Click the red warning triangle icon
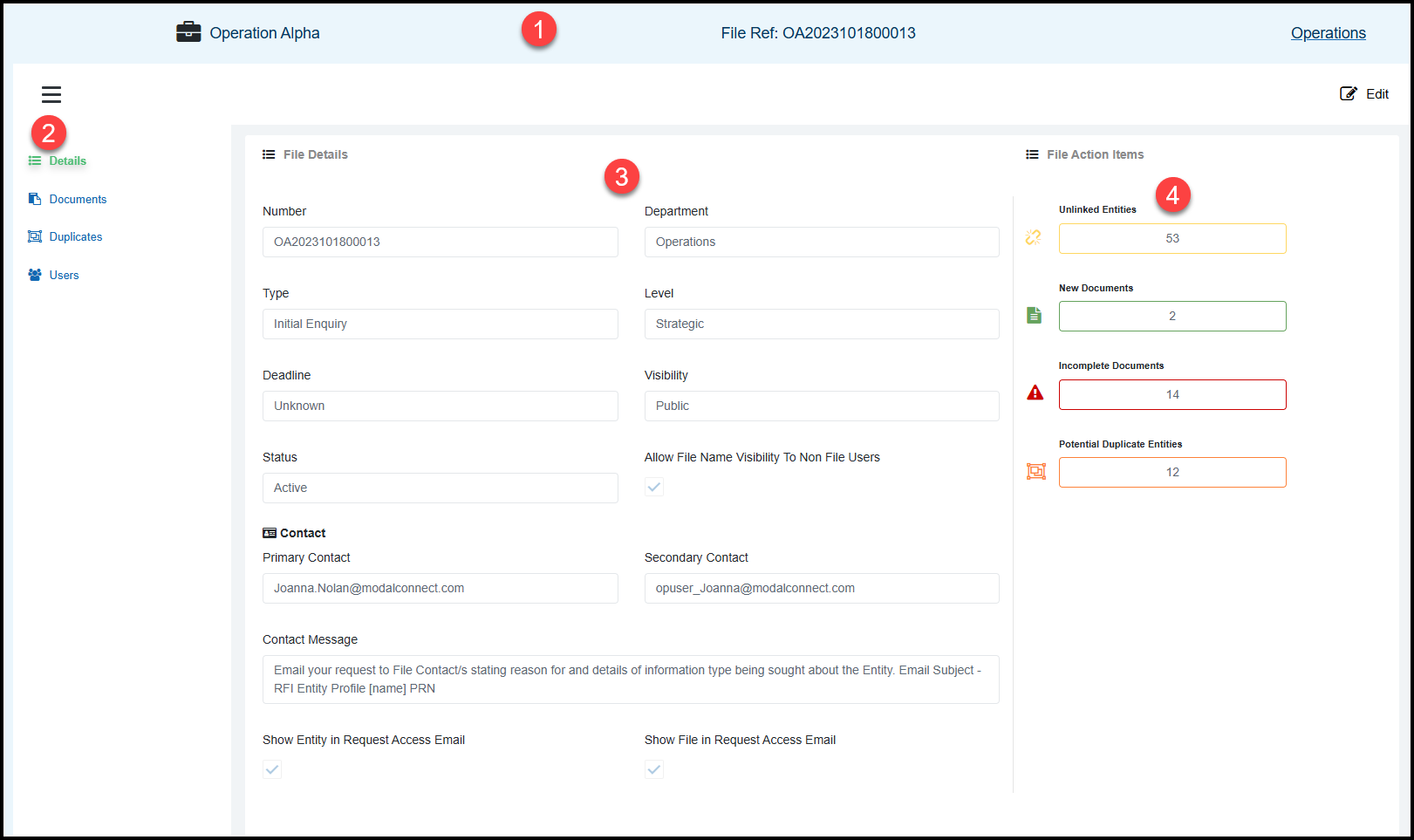The height and width of the screenshot is (840, 1414). (1035, 393)
